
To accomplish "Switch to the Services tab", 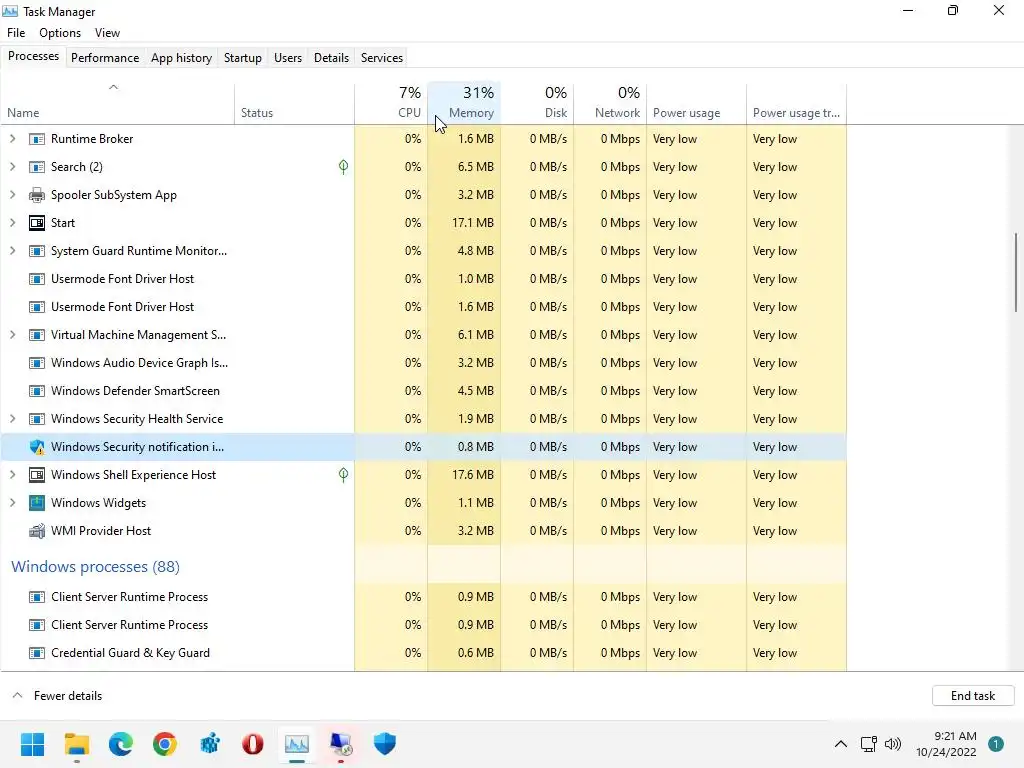I will point(382,58).
